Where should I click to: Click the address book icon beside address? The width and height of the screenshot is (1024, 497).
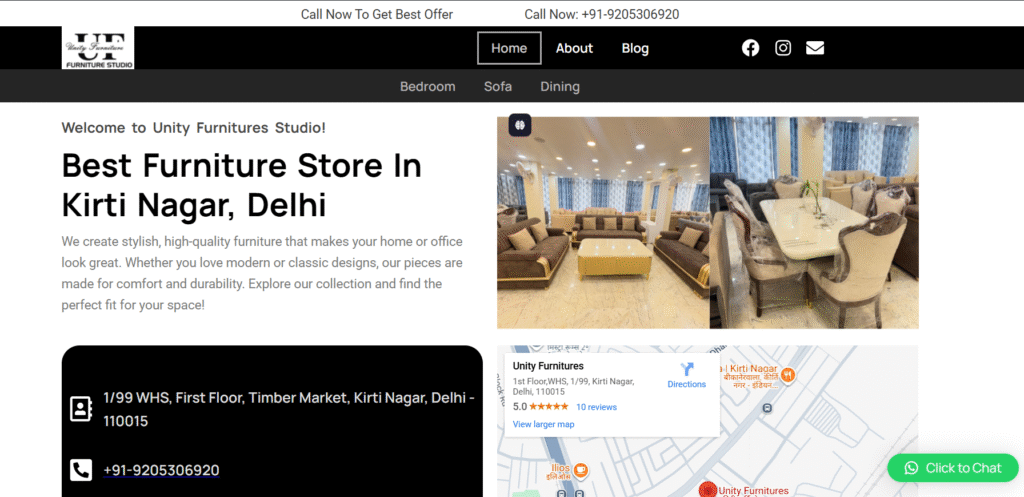point(81,408)
